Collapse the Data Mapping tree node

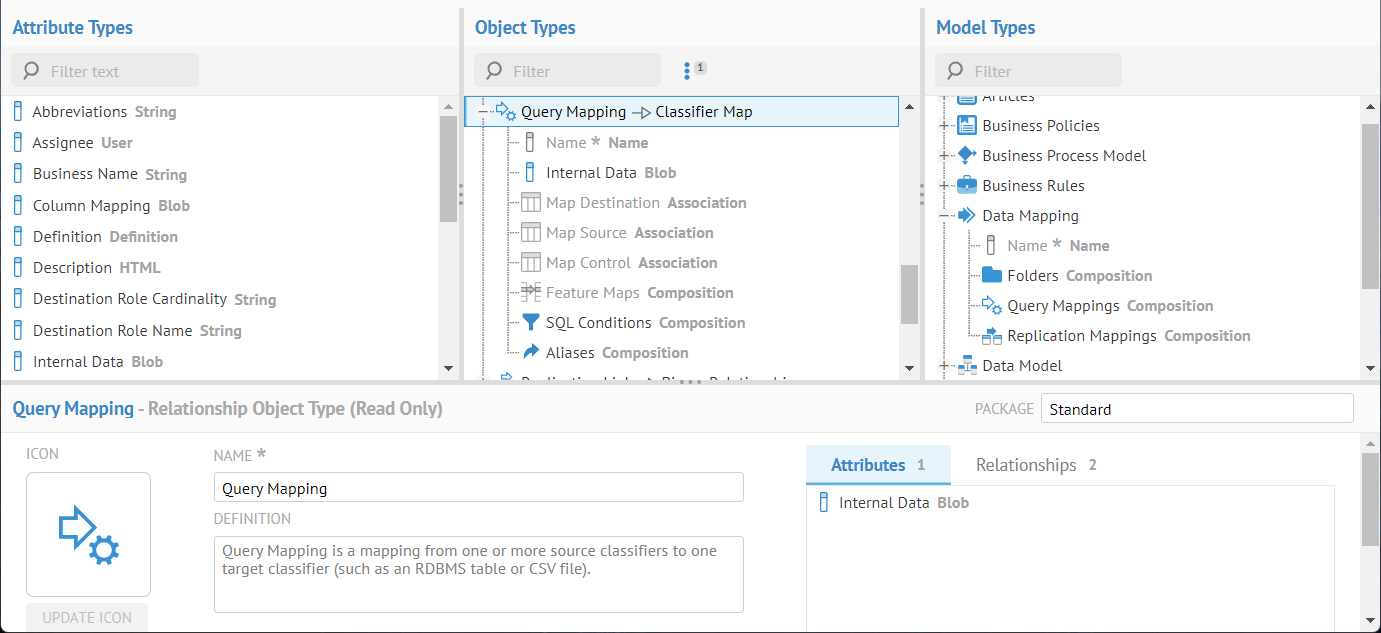[x=943, y=215]
